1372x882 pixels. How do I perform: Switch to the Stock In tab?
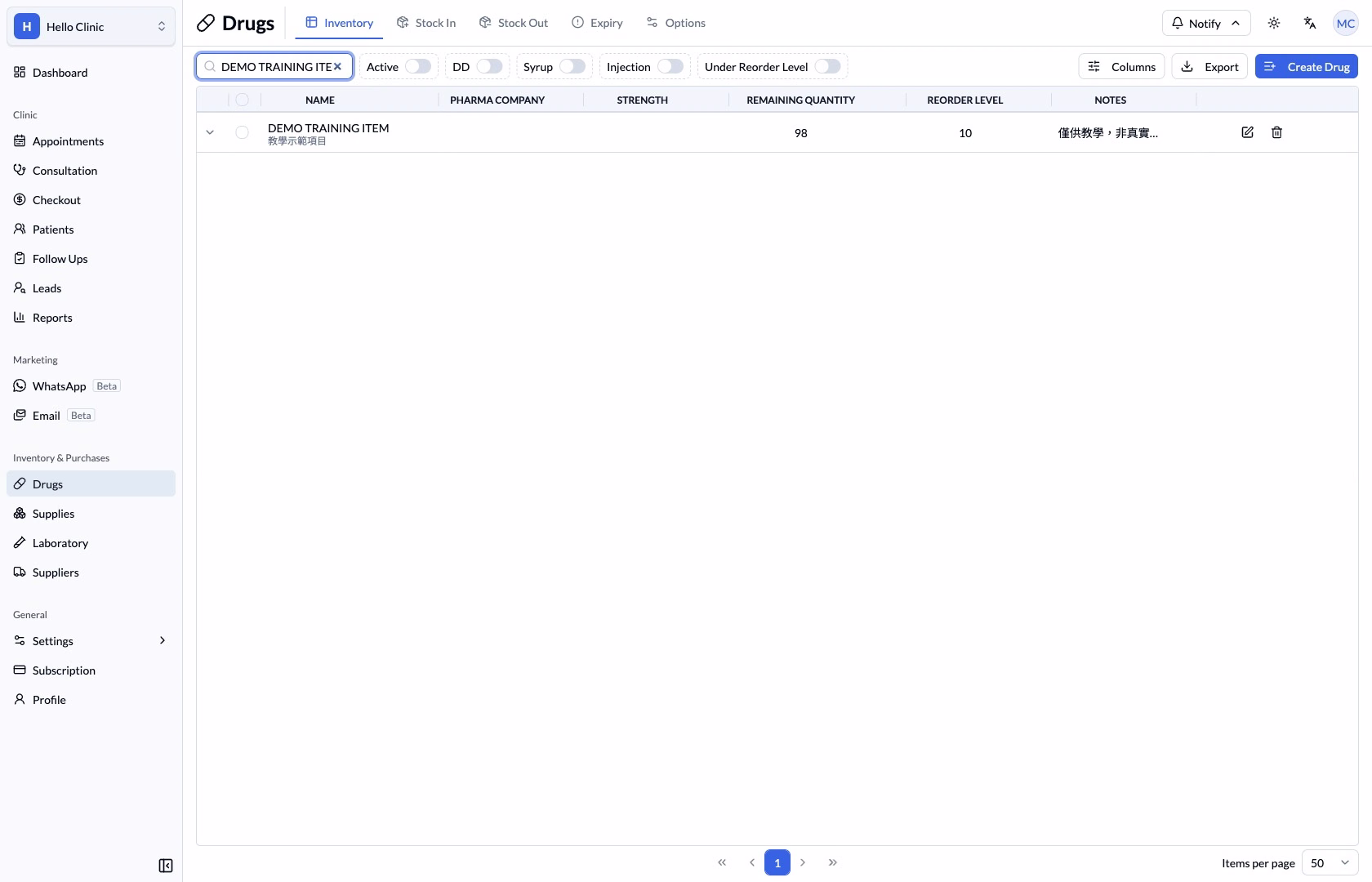(426, 23)
